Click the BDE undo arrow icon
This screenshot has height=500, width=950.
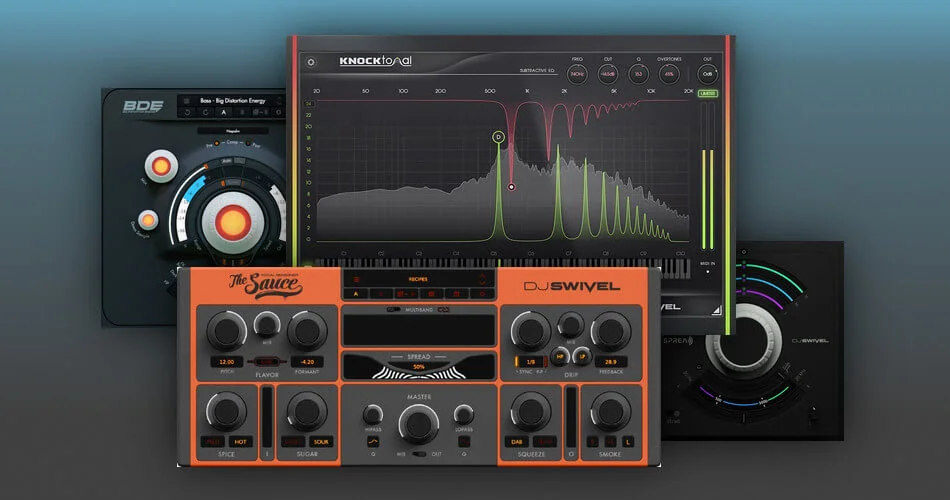click(x=188, y=113)
